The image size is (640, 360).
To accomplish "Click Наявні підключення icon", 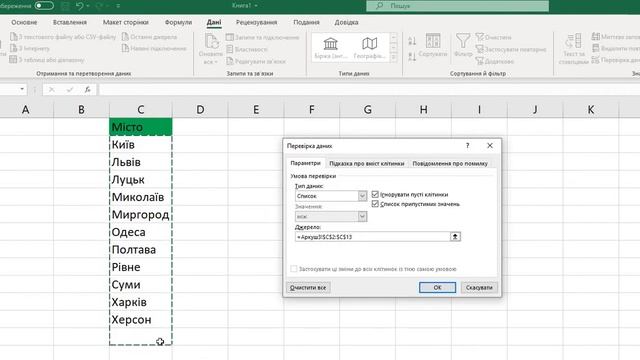I will [x=125, y=48].
